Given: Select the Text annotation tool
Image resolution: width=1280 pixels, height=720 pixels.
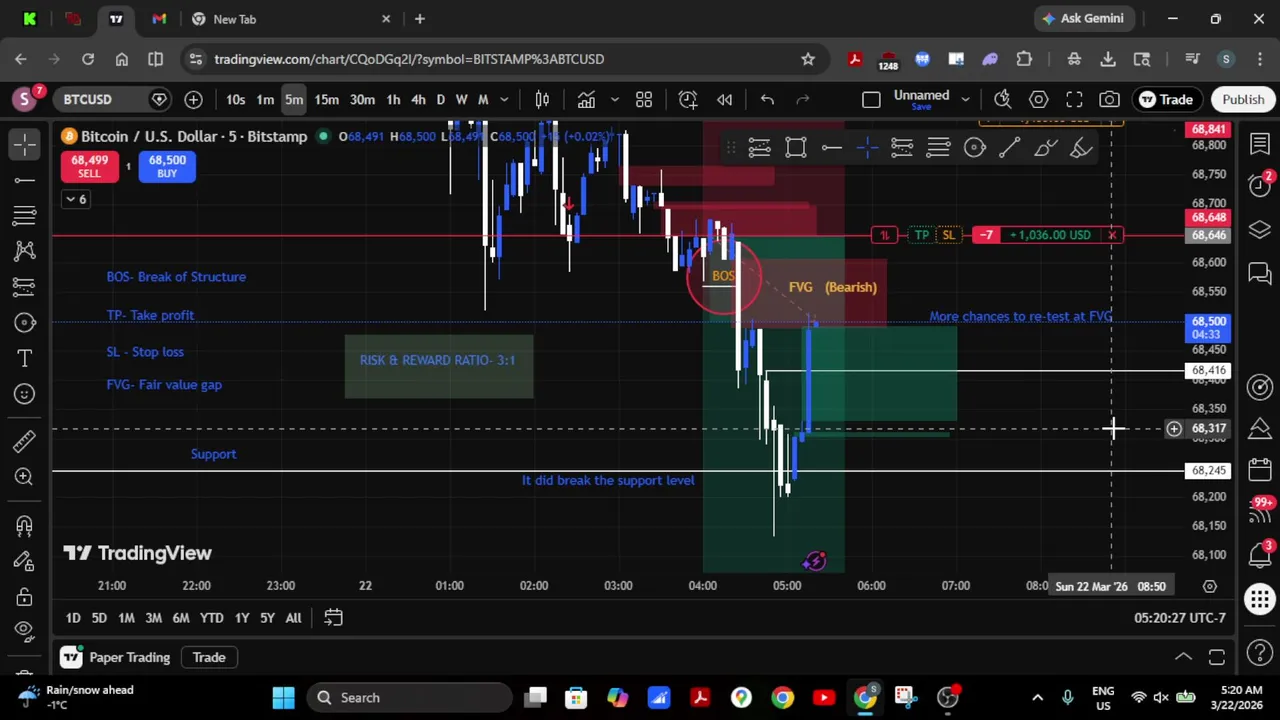Looking at the screenshot, I should click(25, 358).
